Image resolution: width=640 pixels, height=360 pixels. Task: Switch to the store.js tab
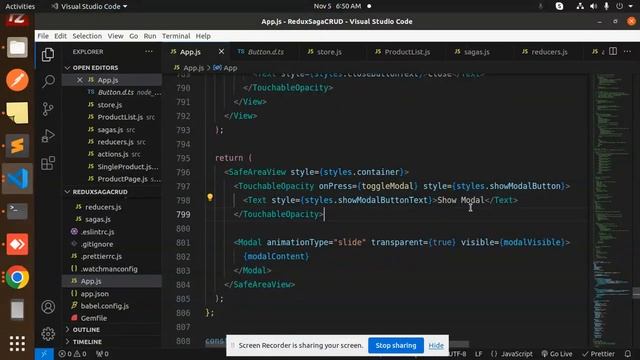329,52
